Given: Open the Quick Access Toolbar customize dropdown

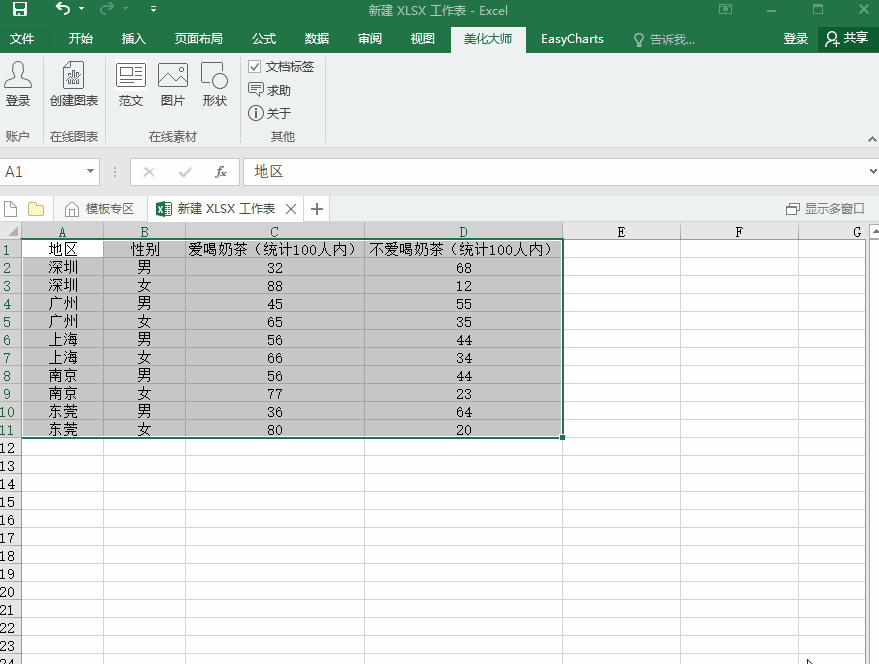Looking at the screenshot, I should point(153,10).
